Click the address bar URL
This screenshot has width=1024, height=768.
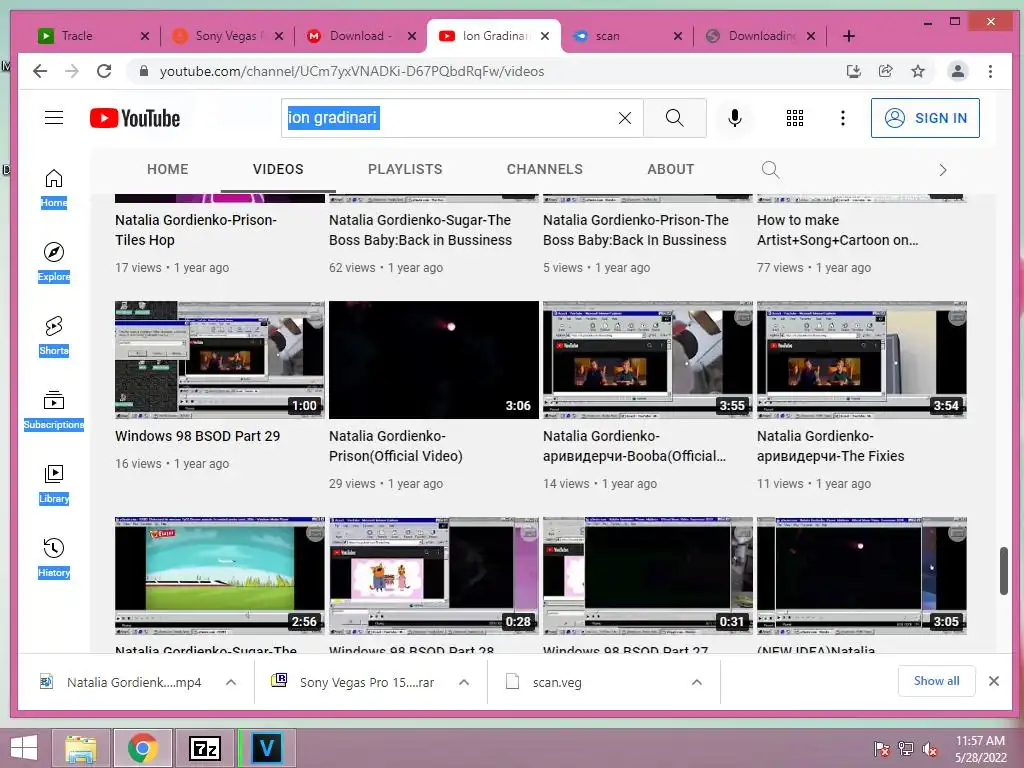[x=352, y=71]
